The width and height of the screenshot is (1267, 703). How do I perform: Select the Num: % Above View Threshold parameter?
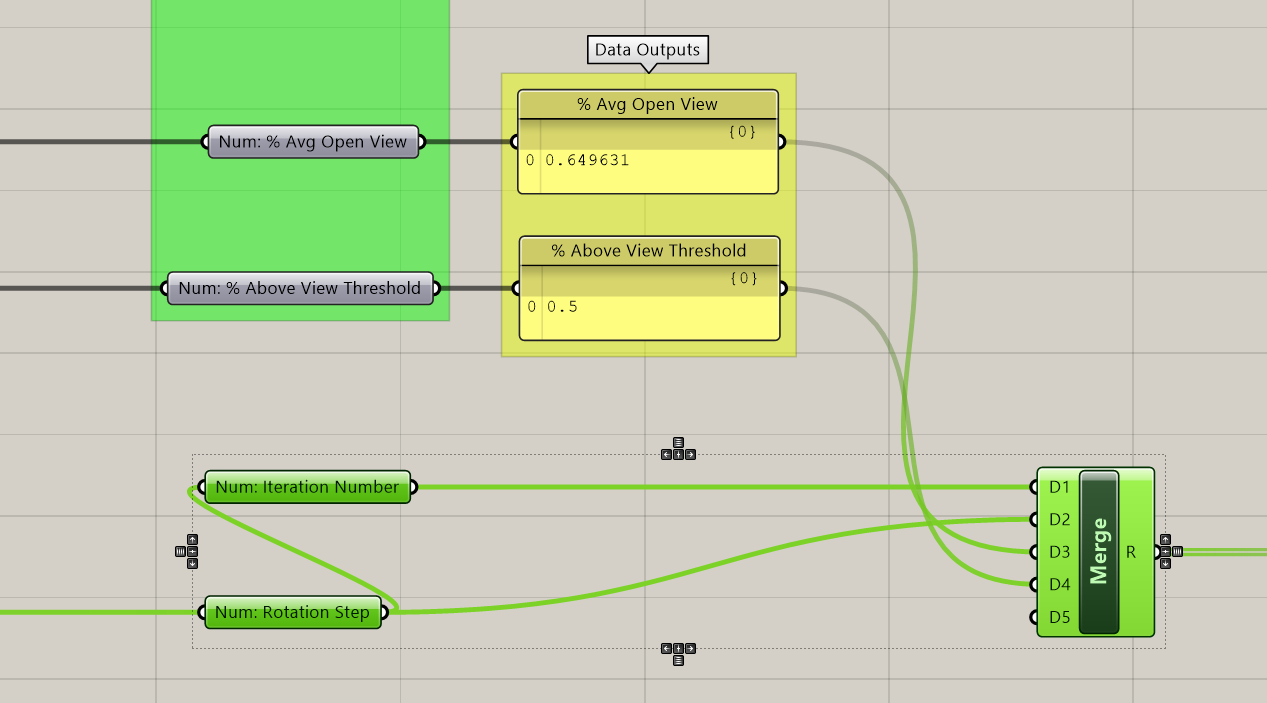click(300, 288)
